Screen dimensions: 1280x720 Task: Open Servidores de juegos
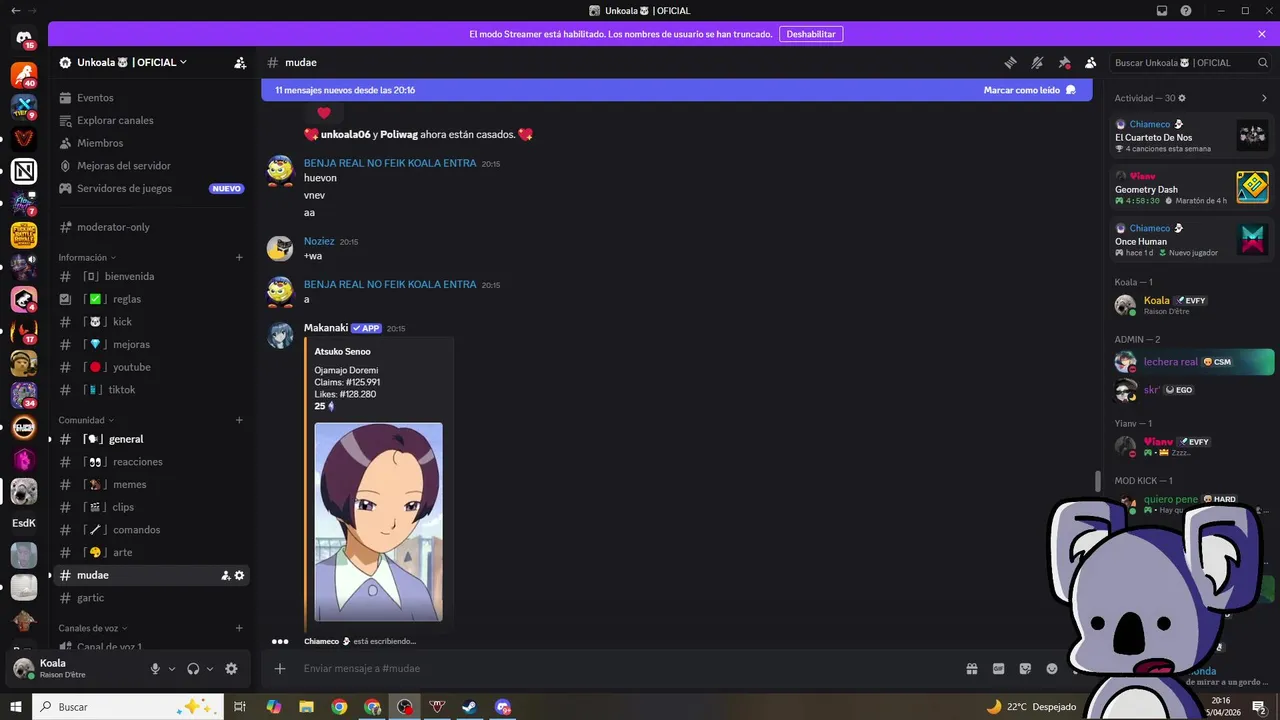[x=150, y=188]
